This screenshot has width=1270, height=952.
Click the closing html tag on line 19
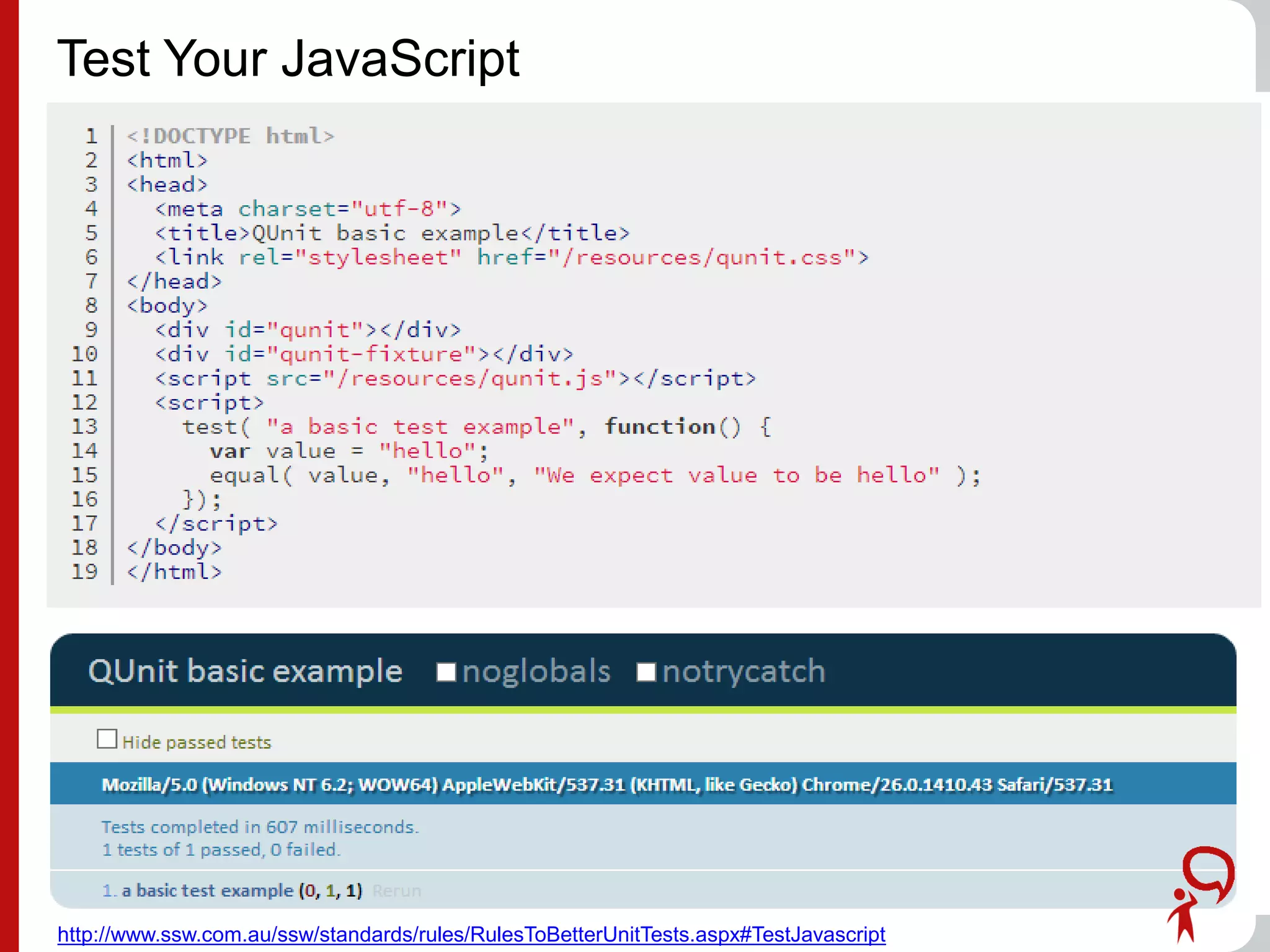pyautogui.click(x=174, y=572)
